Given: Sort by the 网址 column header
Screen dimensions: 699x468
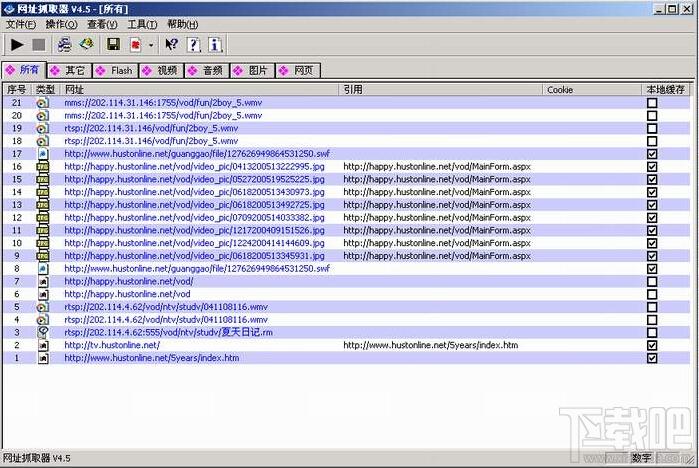Looking at the screenshot, I should coord(200,89).
